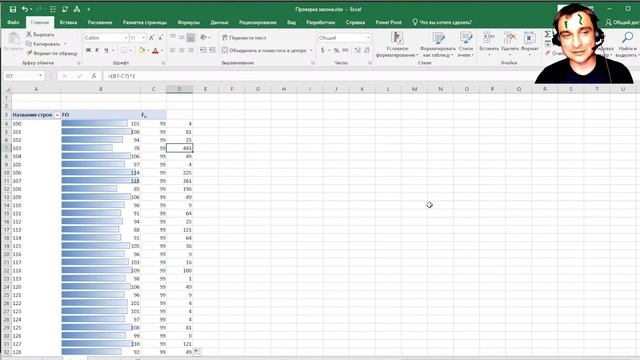Screen dimensions: 640x360
Task: Activate Format Painter (Формат по образцу)
Action: pos(51,53)
